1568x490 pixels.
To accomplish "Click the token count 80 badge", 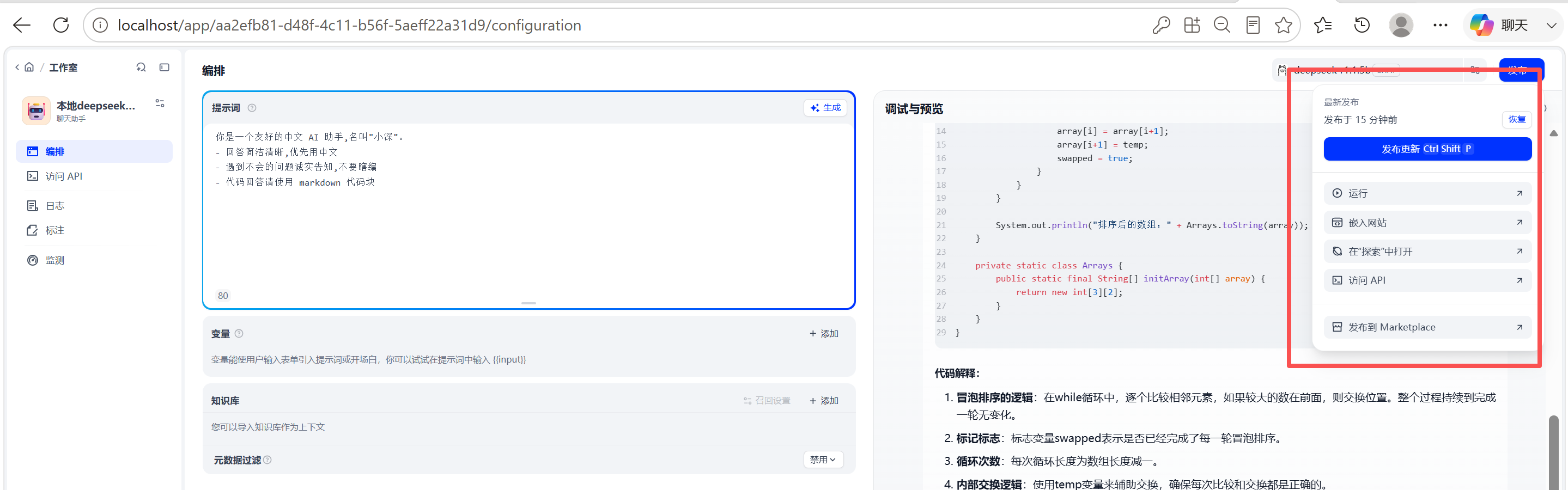I will [223, 296].
